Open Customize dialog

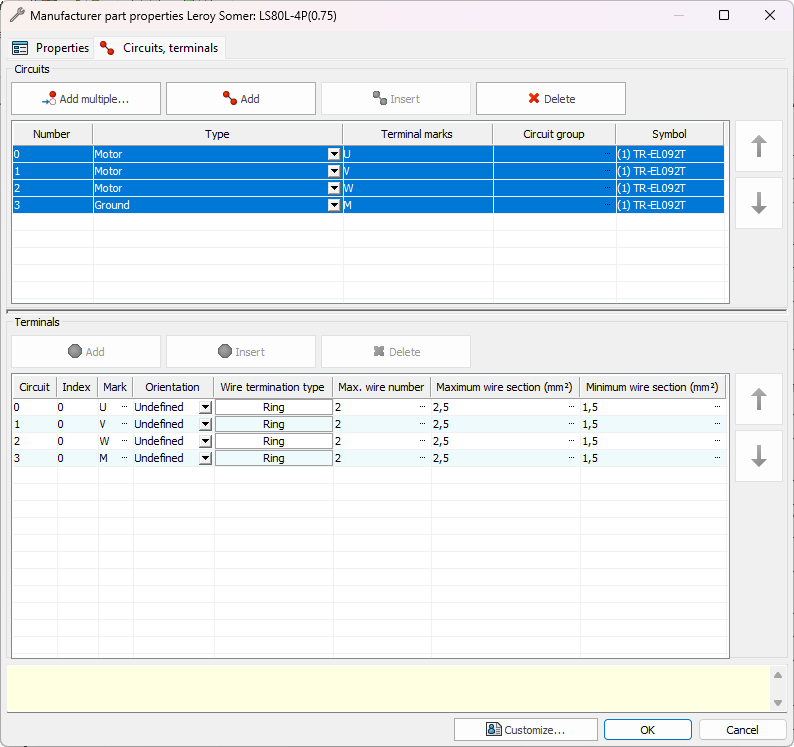pyautogui.click(x=526, y=730)
